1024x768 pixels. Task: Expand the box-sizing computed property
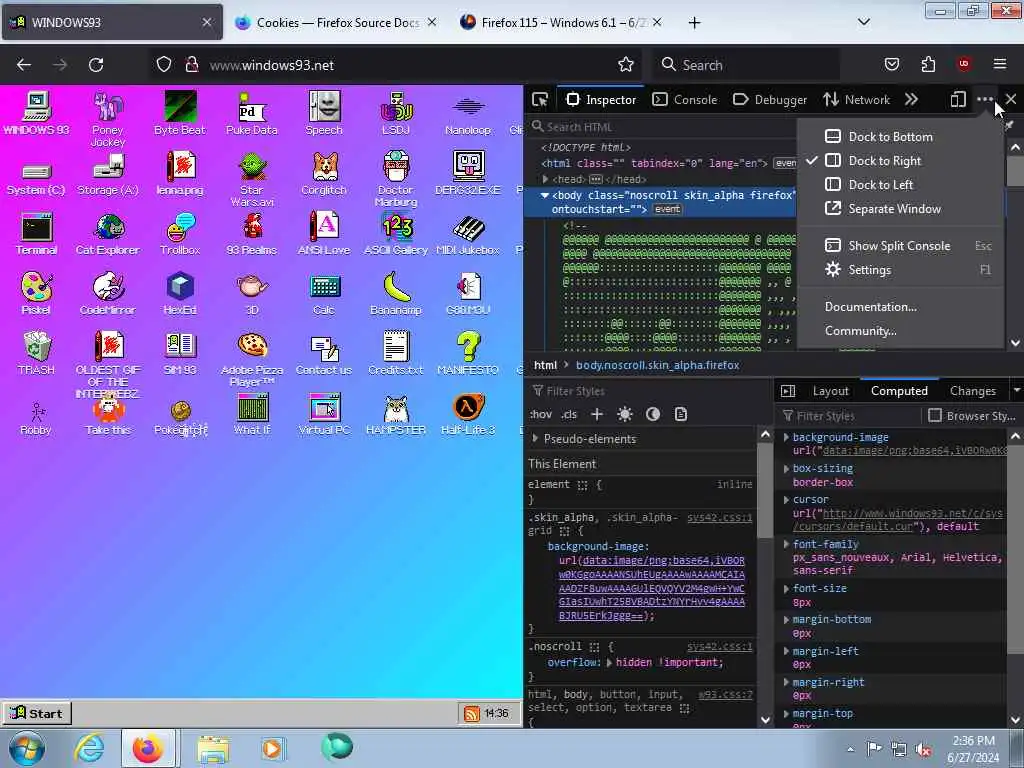(x=786, y=468)
